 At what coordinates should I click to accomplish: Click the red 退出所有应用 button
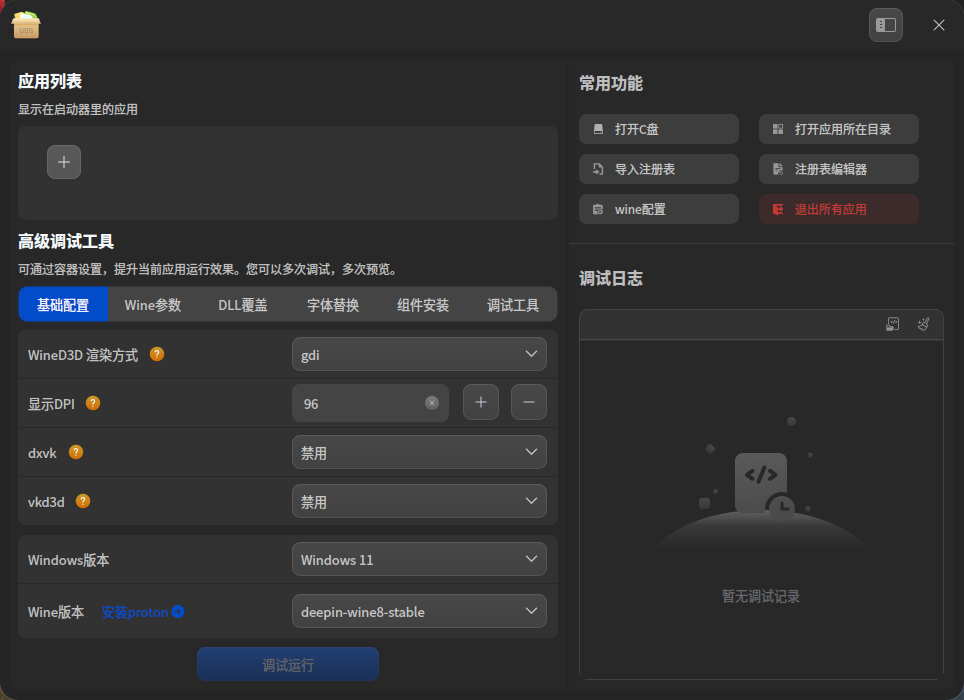(839, 209)
